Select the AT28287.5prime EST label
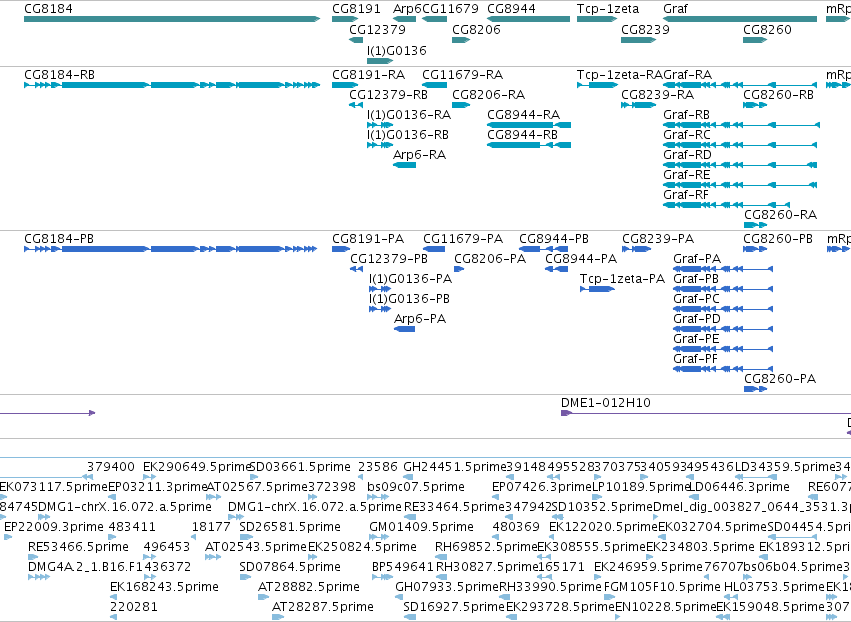851x622 pixels. coord(322,607)
